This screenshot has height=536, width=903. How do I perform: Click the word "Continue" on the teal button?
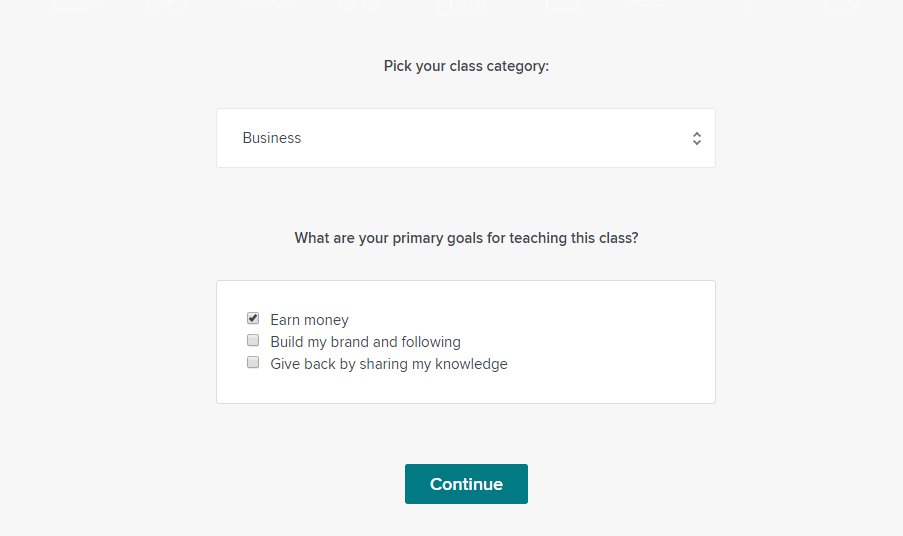point(466,484)
